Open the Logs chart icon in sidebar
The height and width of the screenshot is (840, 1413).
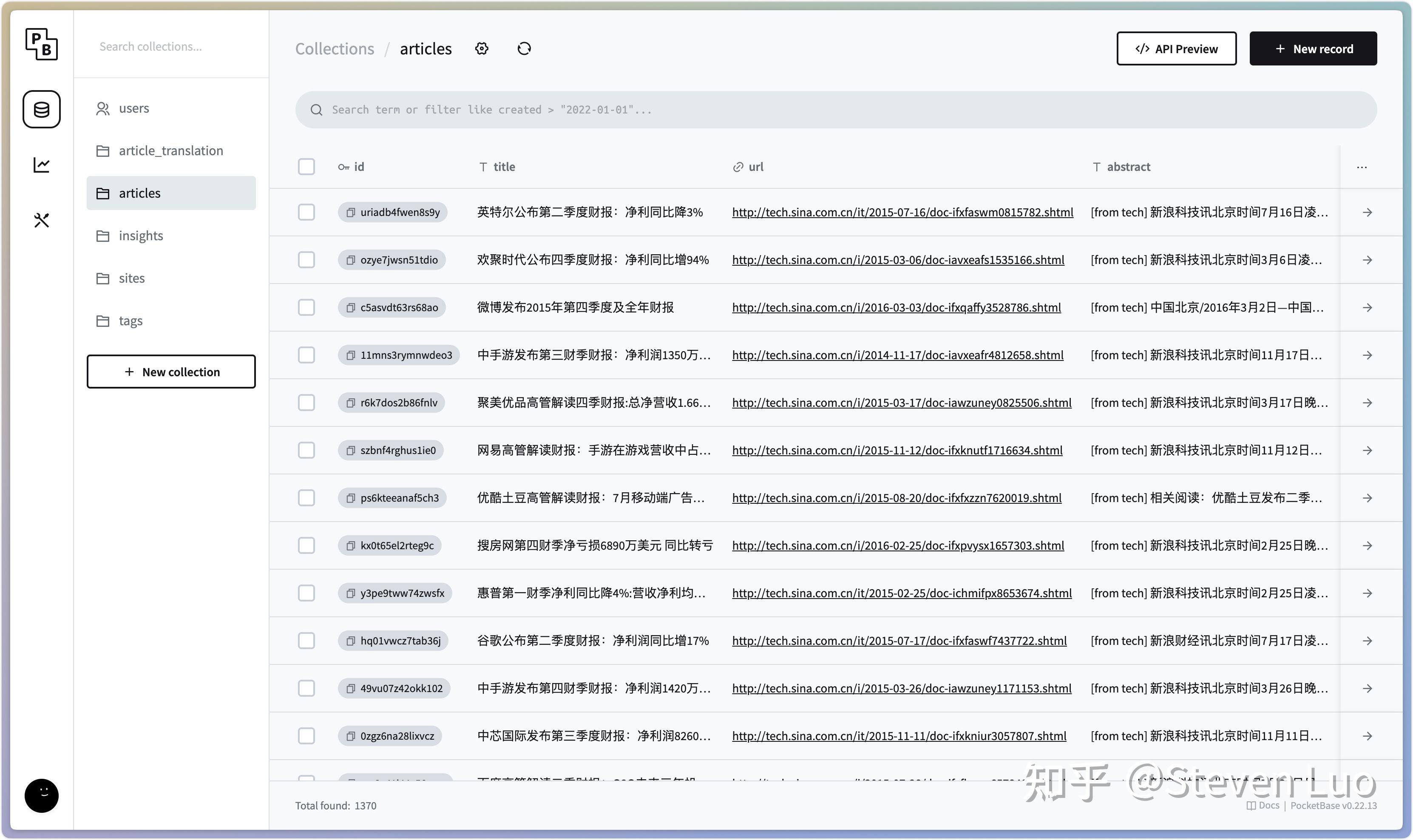(x=41, y=165)
